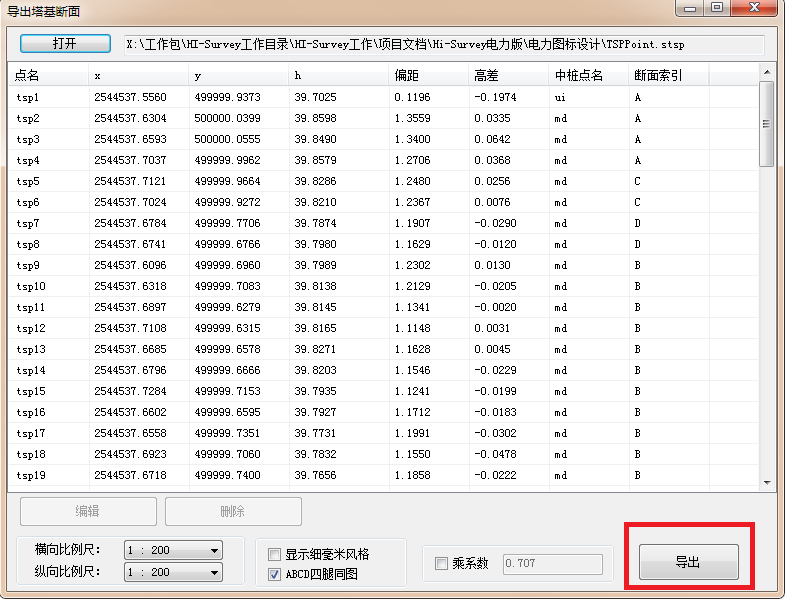Select row tsp18
This screenshot has width=785, height=599.
tap(383, 455)
